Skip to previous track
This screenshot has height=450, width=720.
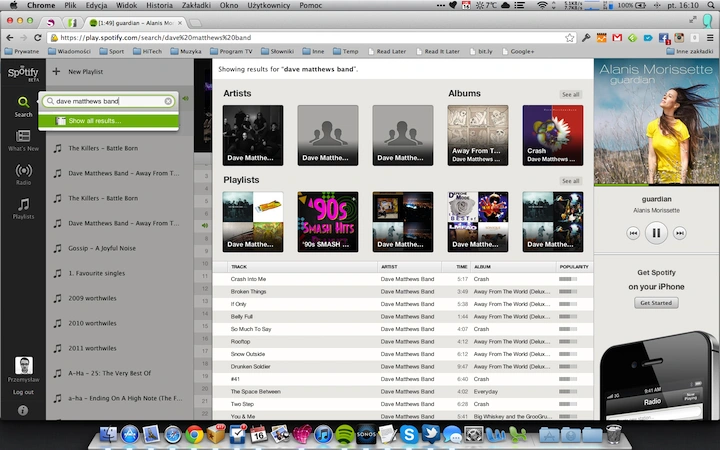click(x=633, y=233)
